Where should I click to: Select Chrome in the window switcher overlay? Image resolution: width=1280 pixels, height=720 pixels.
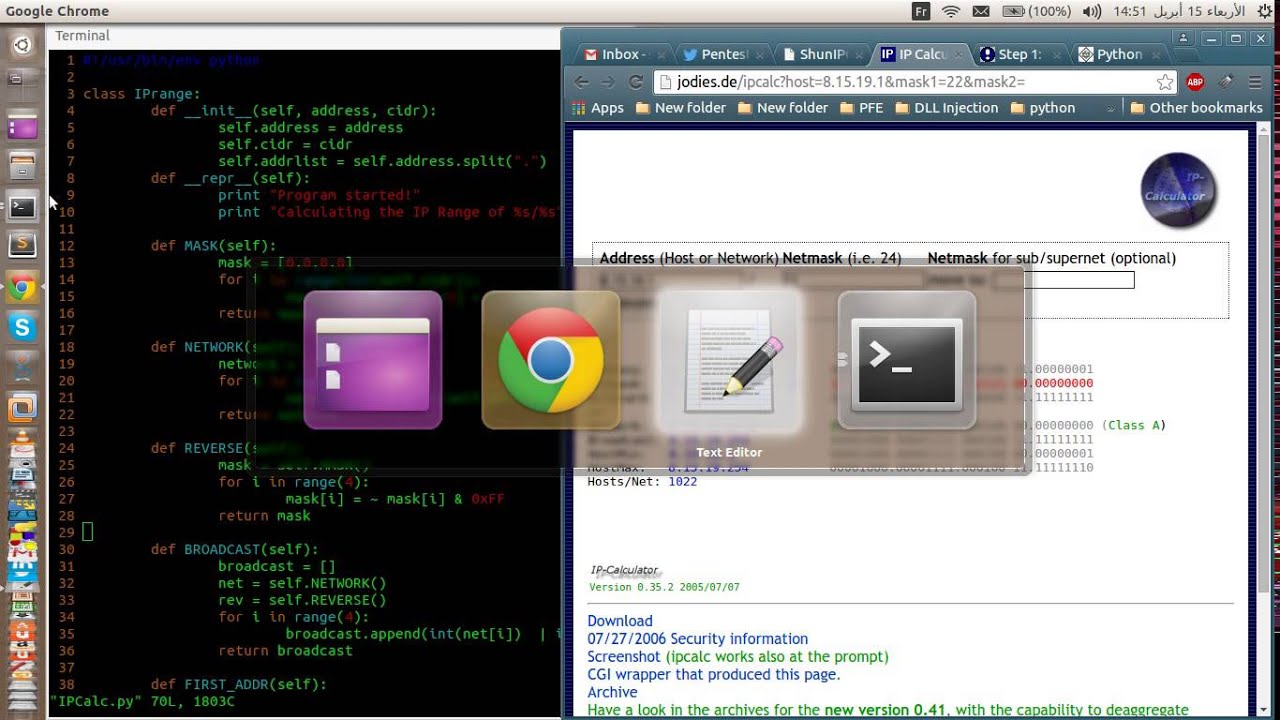tap(550, 360)
